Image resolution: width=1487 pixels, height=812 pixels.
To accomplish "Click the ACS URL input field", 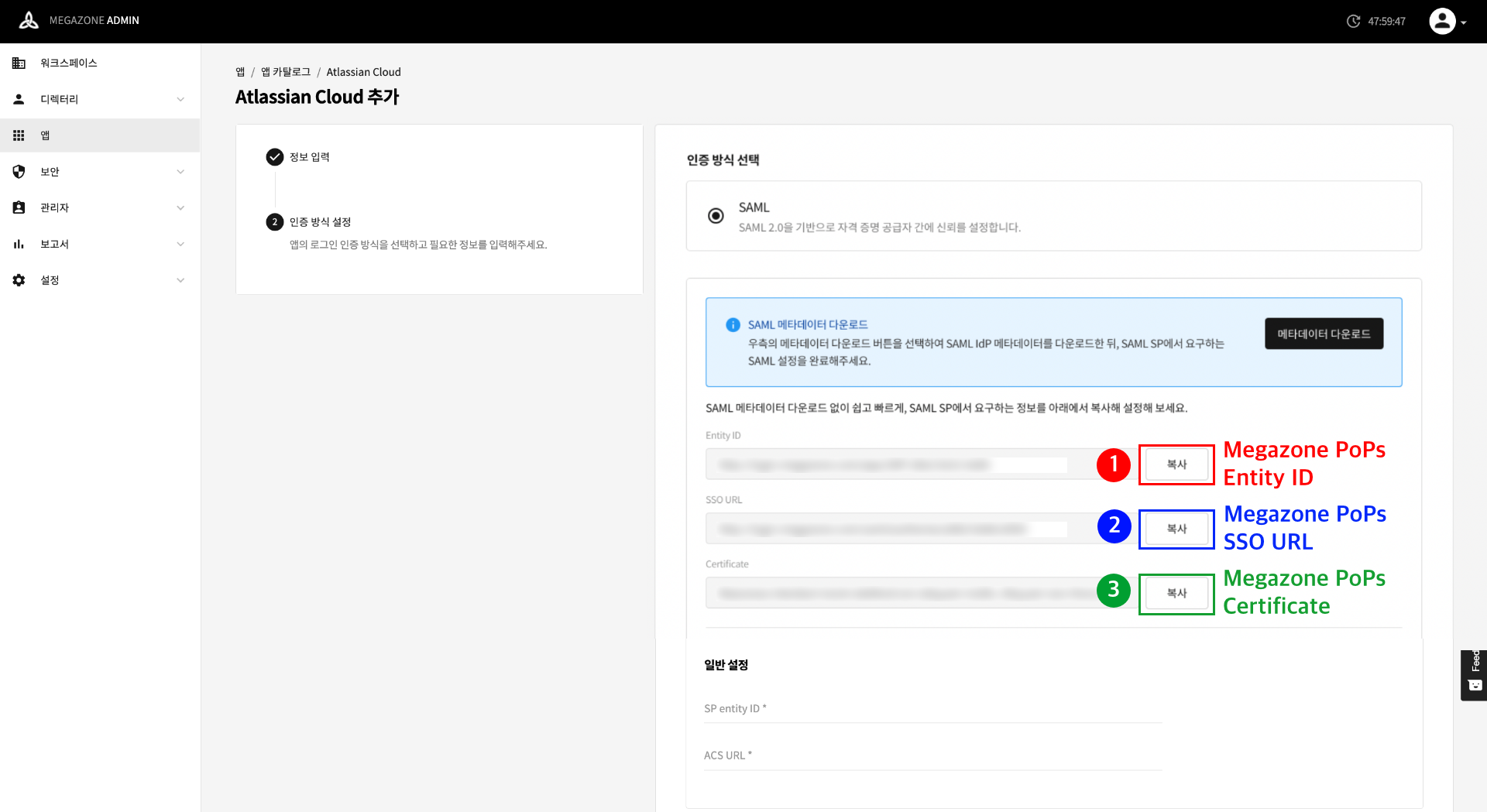I will tap(932, 755).
